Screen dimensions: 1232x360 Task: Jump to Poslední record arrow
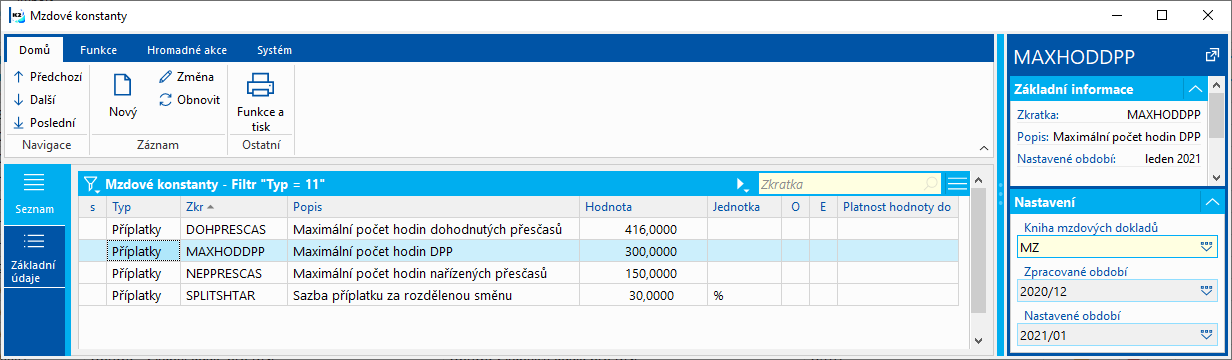tap(18, 122)
